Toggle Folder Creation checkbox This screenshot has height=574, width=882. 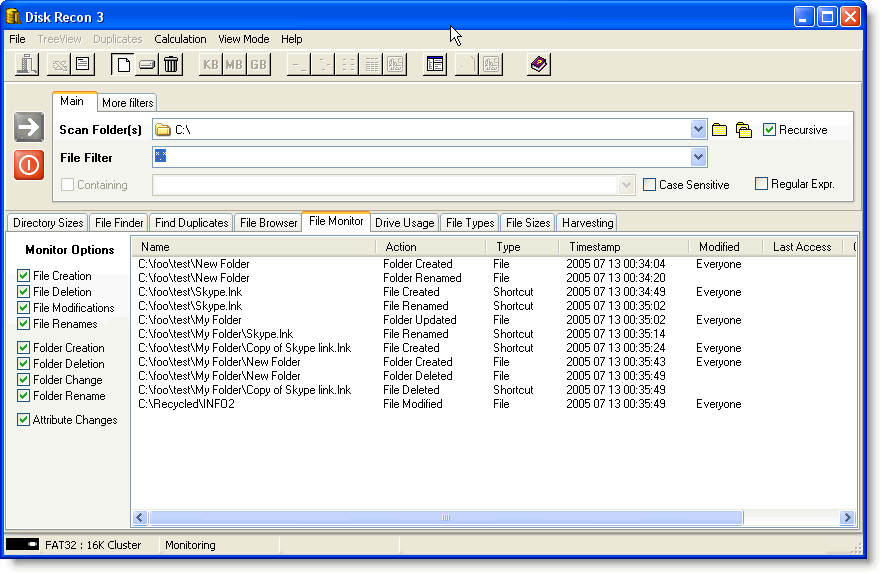[x=23, y=347]
